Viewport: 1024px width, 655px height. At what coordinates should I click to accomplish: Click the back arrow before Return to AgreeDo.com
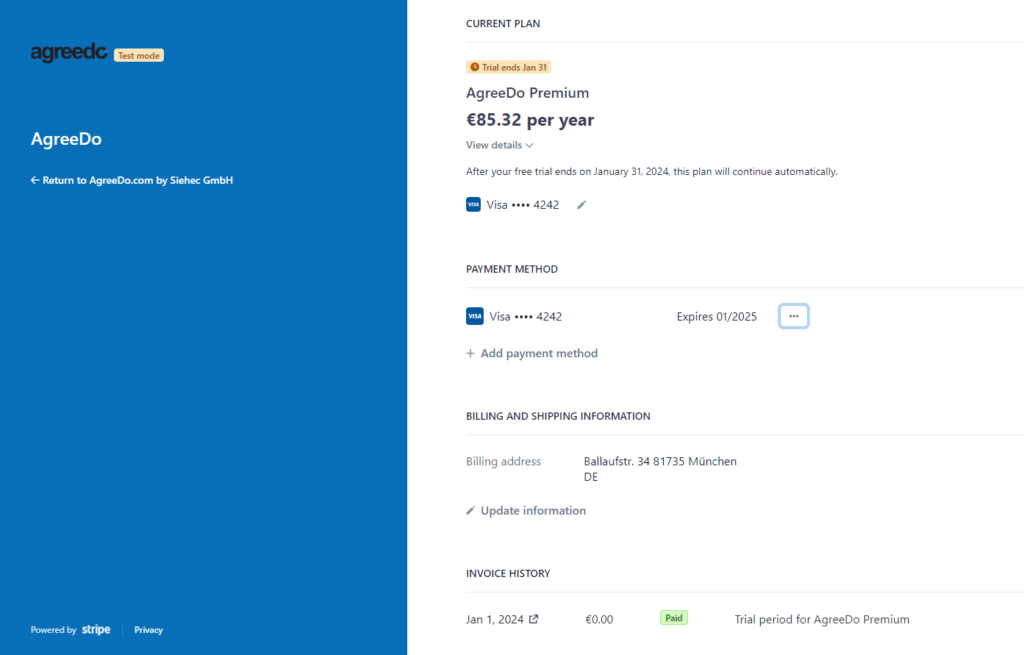35,180
